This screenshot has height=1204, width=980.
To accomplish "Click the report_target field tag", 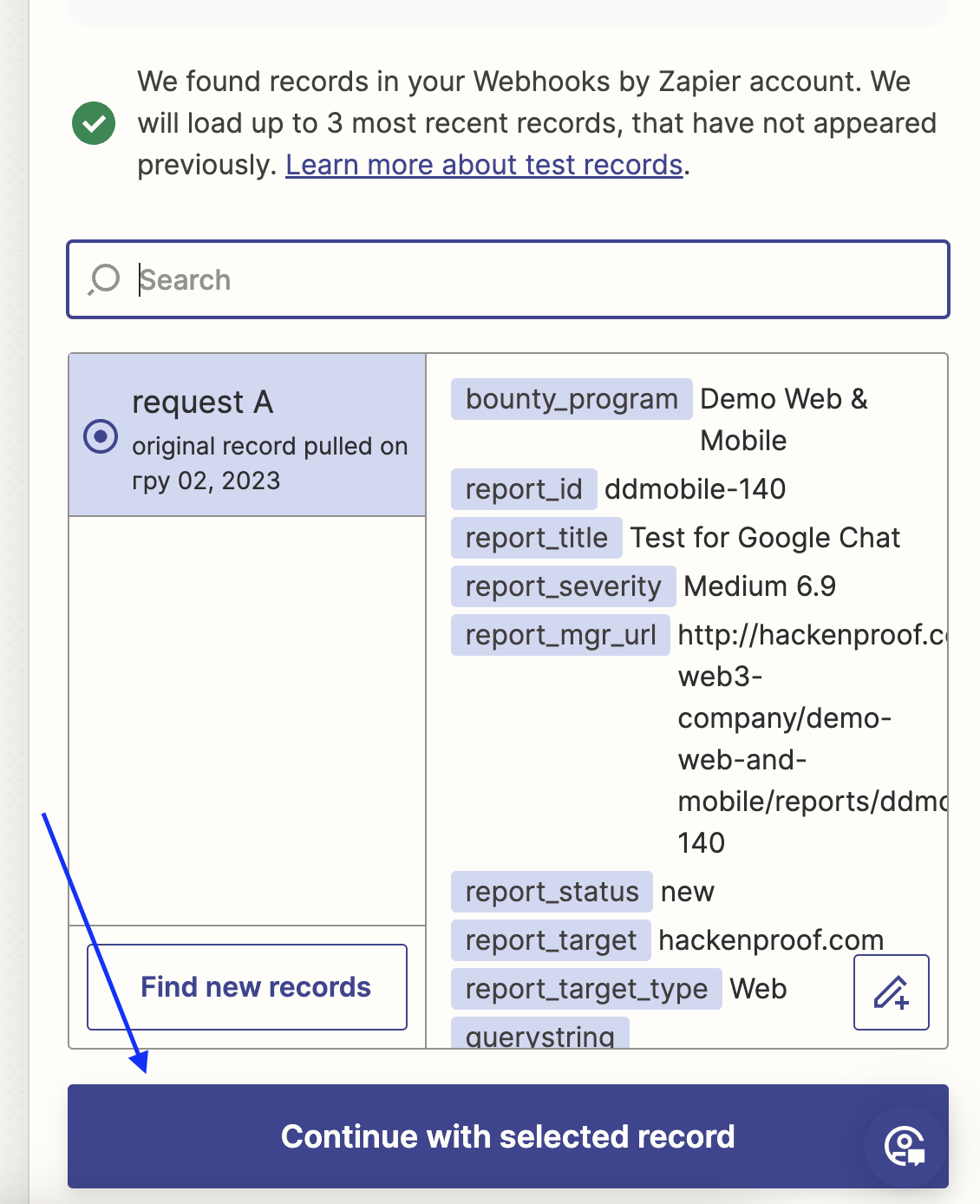I will (551, 940).
